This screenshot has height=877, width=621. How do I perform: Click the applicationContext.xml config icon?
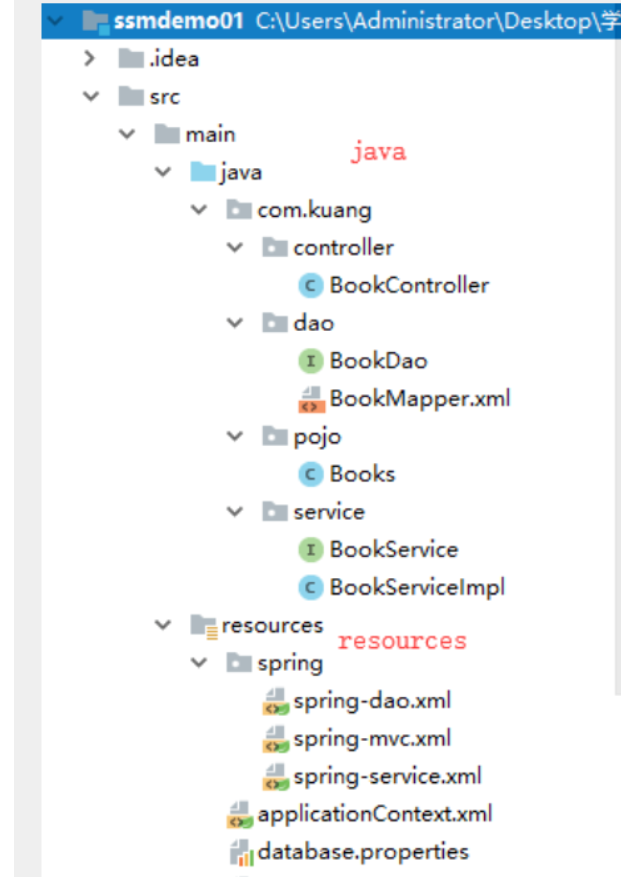(x=239, y=815)
